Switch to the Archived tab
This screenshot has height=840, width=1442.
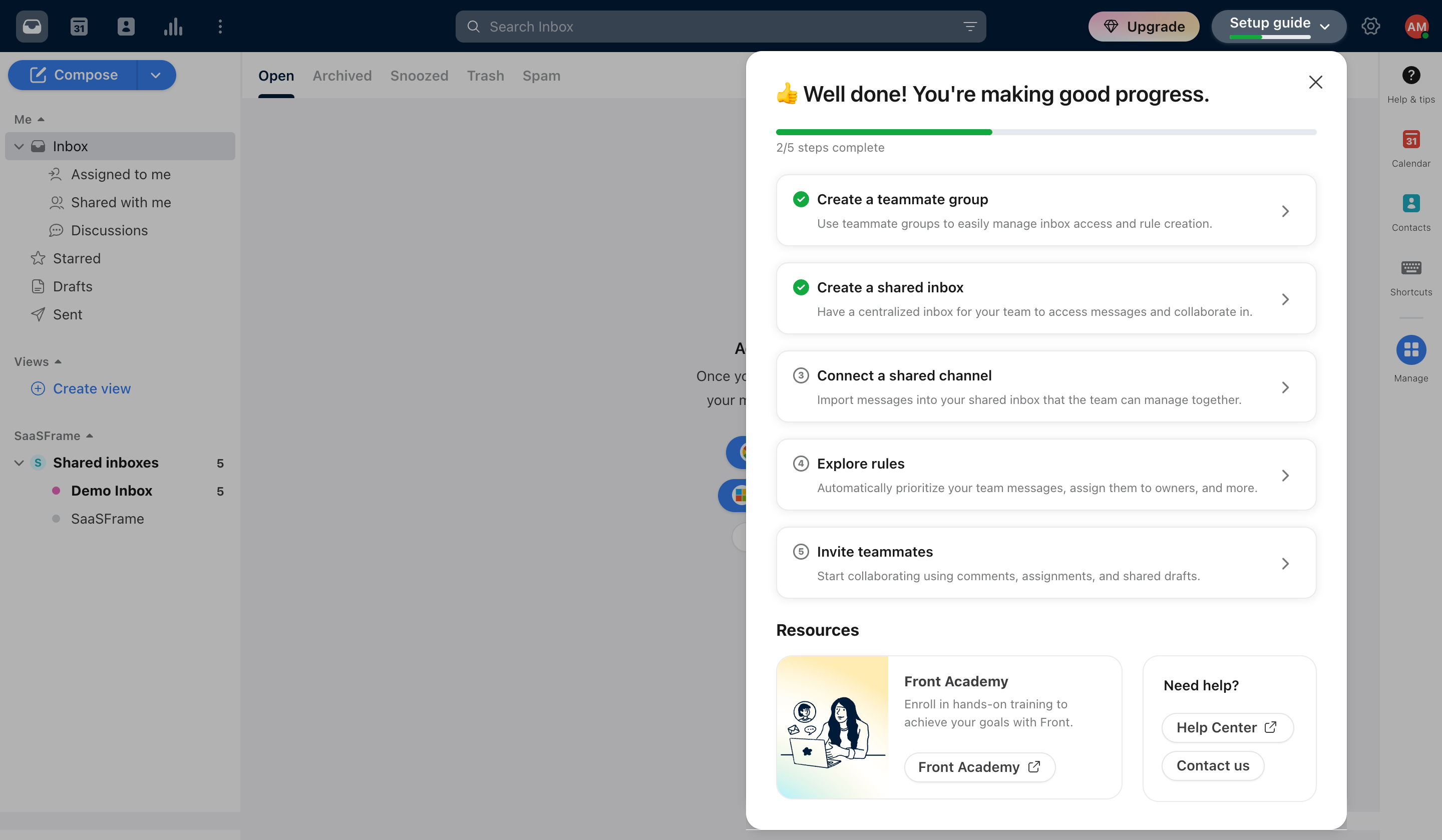tap(341, 76)
